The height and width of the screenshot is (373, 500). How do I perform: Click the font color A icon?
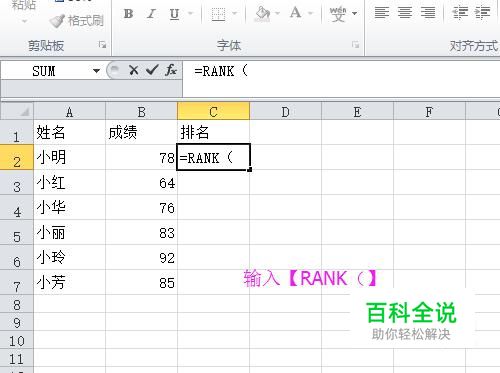pos(295,14)
